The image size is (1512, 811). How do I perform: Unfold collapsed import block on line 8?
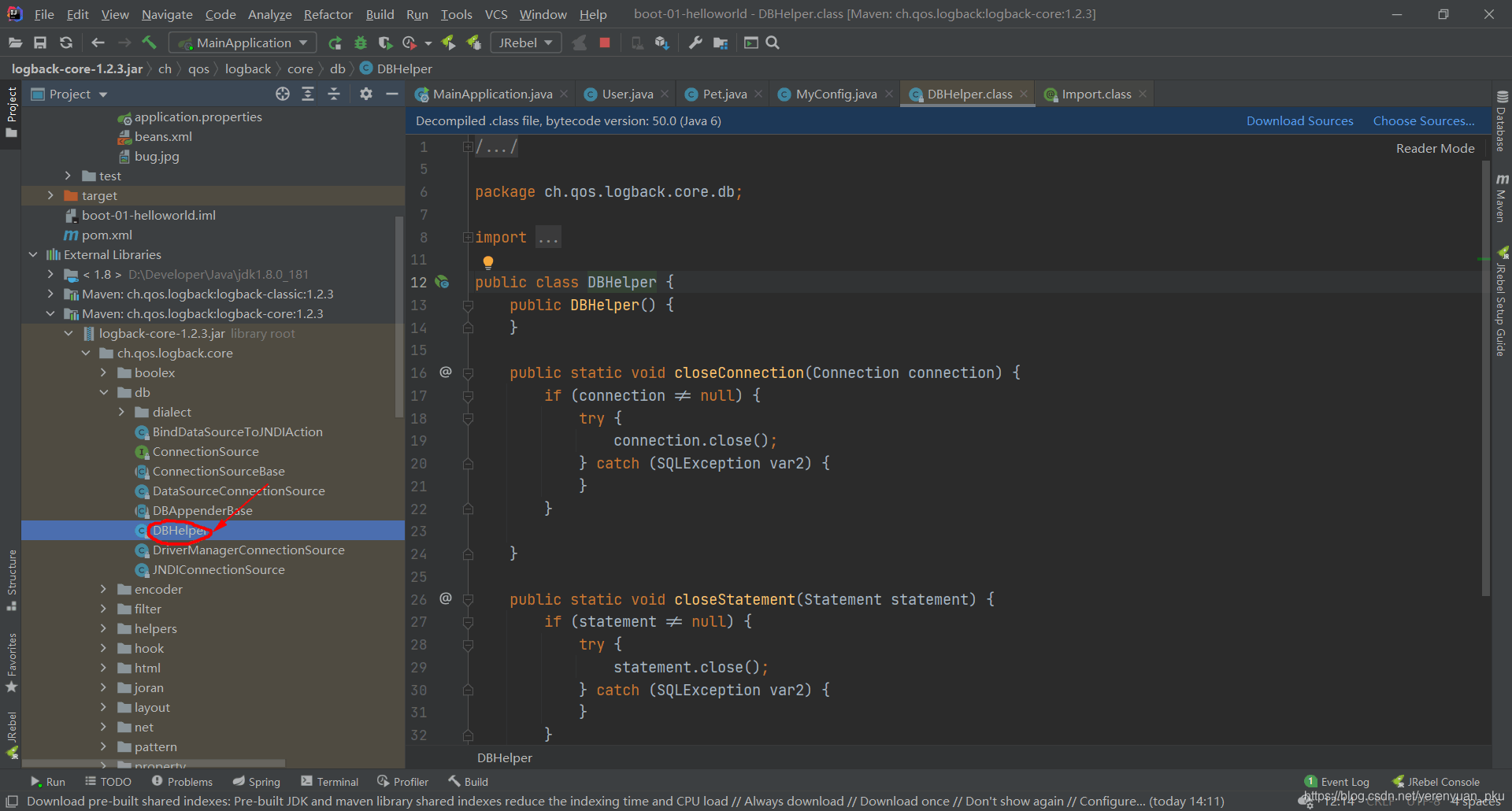pos(468,237)
